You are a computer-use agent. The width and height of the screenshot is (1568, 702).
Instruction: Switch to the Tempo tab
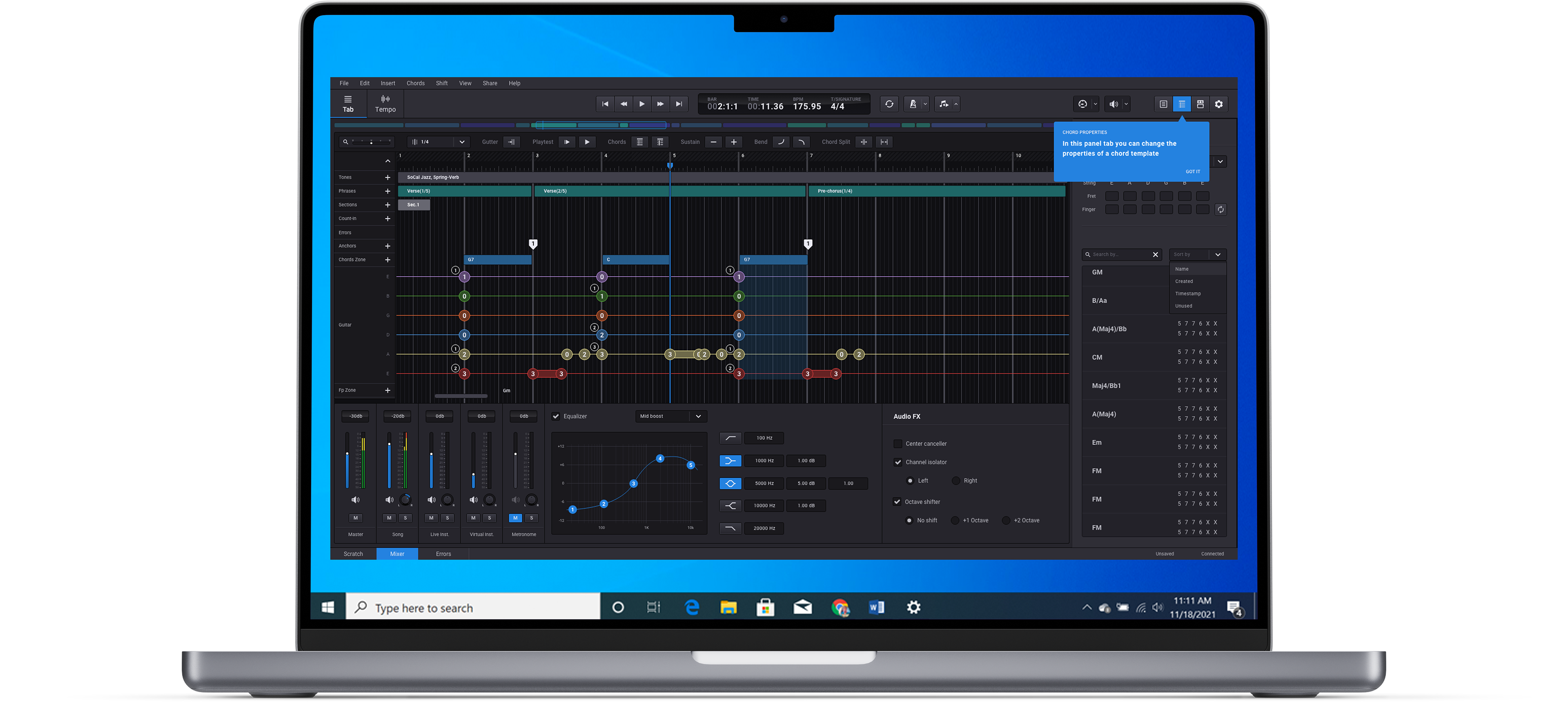[x=385, y=104]
